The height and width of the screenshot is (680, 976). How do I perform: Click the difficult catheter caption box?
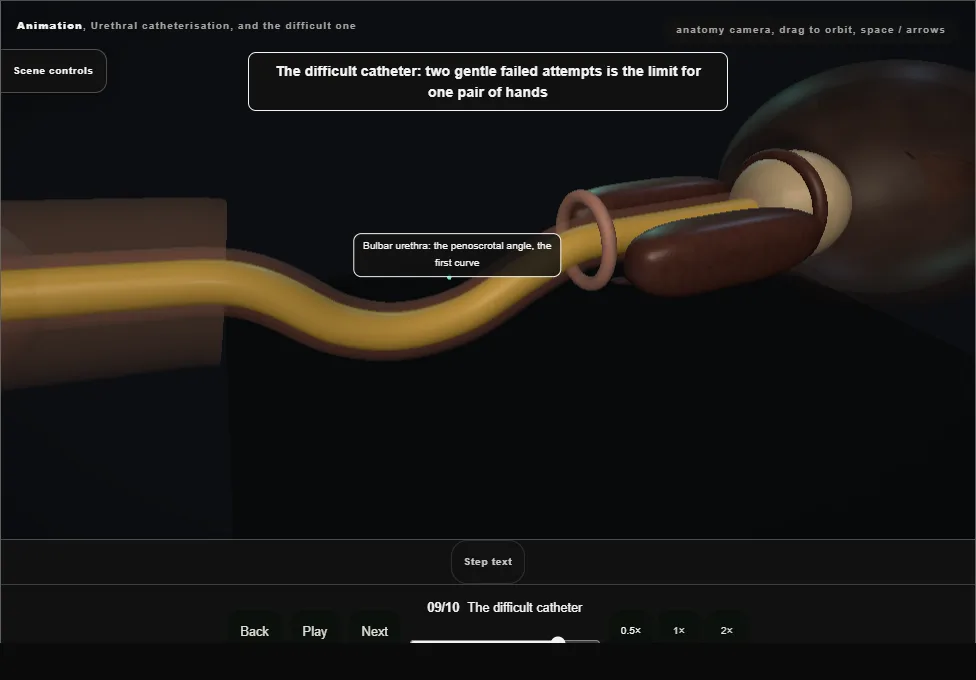tap(487, 82)
